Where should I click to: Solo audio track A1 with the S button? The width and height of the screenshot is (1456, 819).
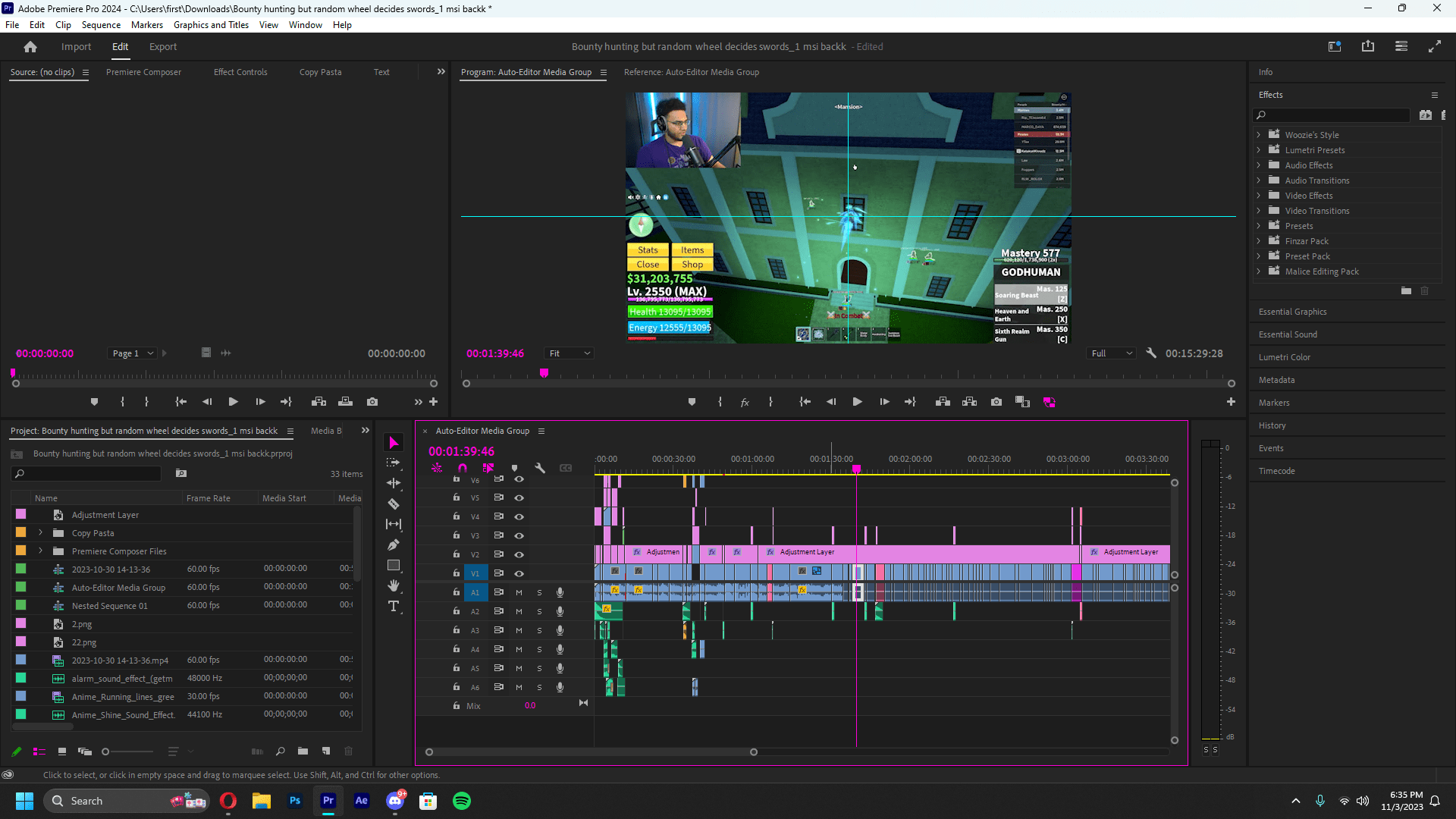(x=539, y=592)
